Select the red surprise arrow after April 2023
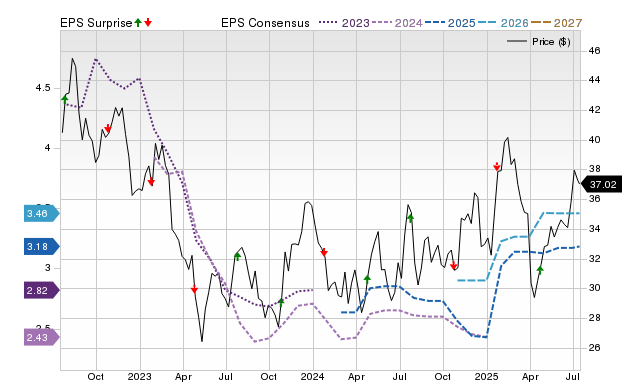Screen dimensions: 640x382 (194, 289)
